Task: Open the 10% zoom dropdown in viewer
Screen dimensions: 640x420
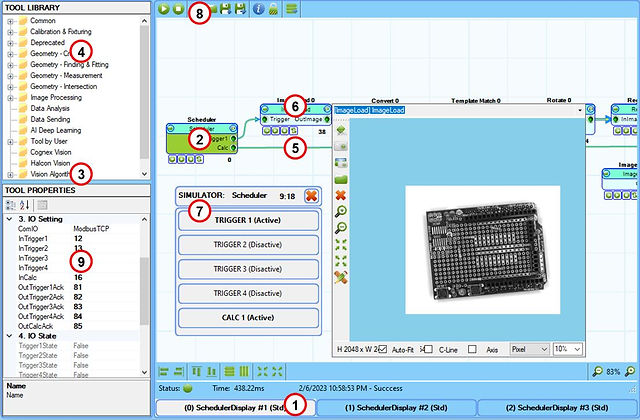Action: click(568, 349)
